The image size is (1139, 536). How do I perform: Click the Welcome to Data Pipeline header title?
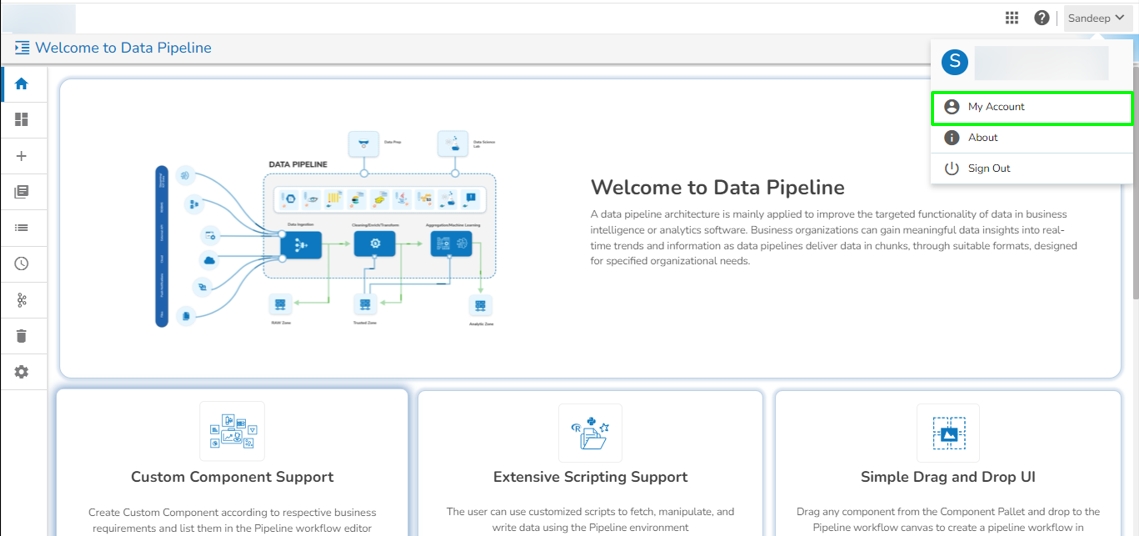(x=123, y=48)
